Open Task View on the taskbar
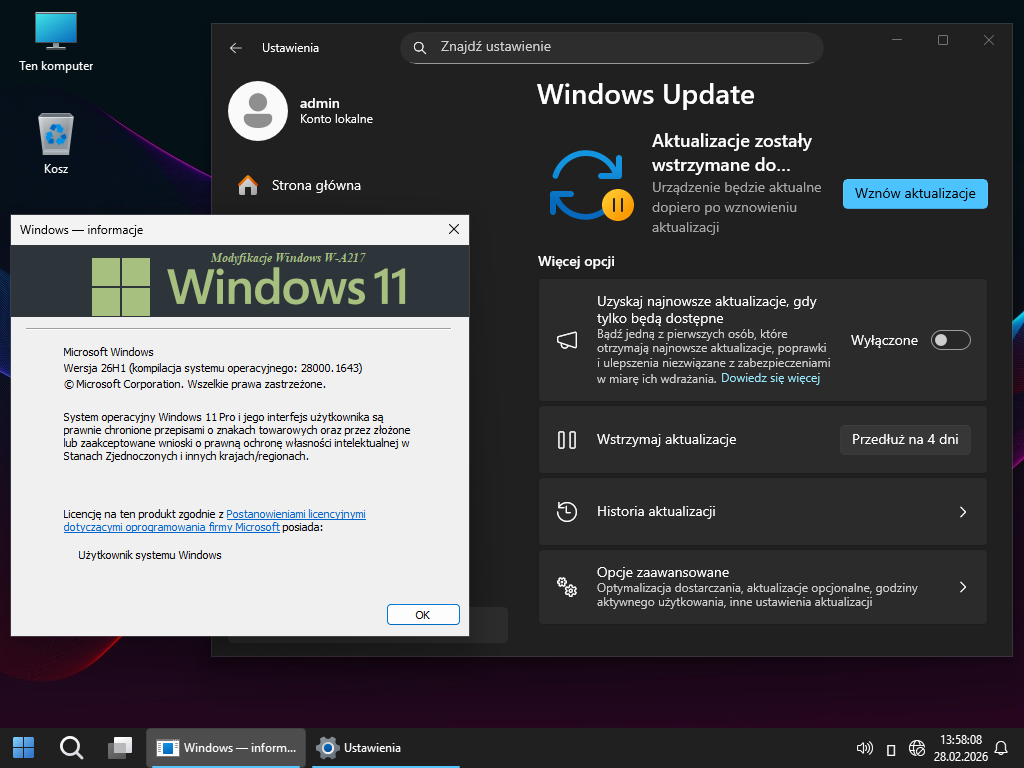This screenshot has height=768, width=1024. 120,747
